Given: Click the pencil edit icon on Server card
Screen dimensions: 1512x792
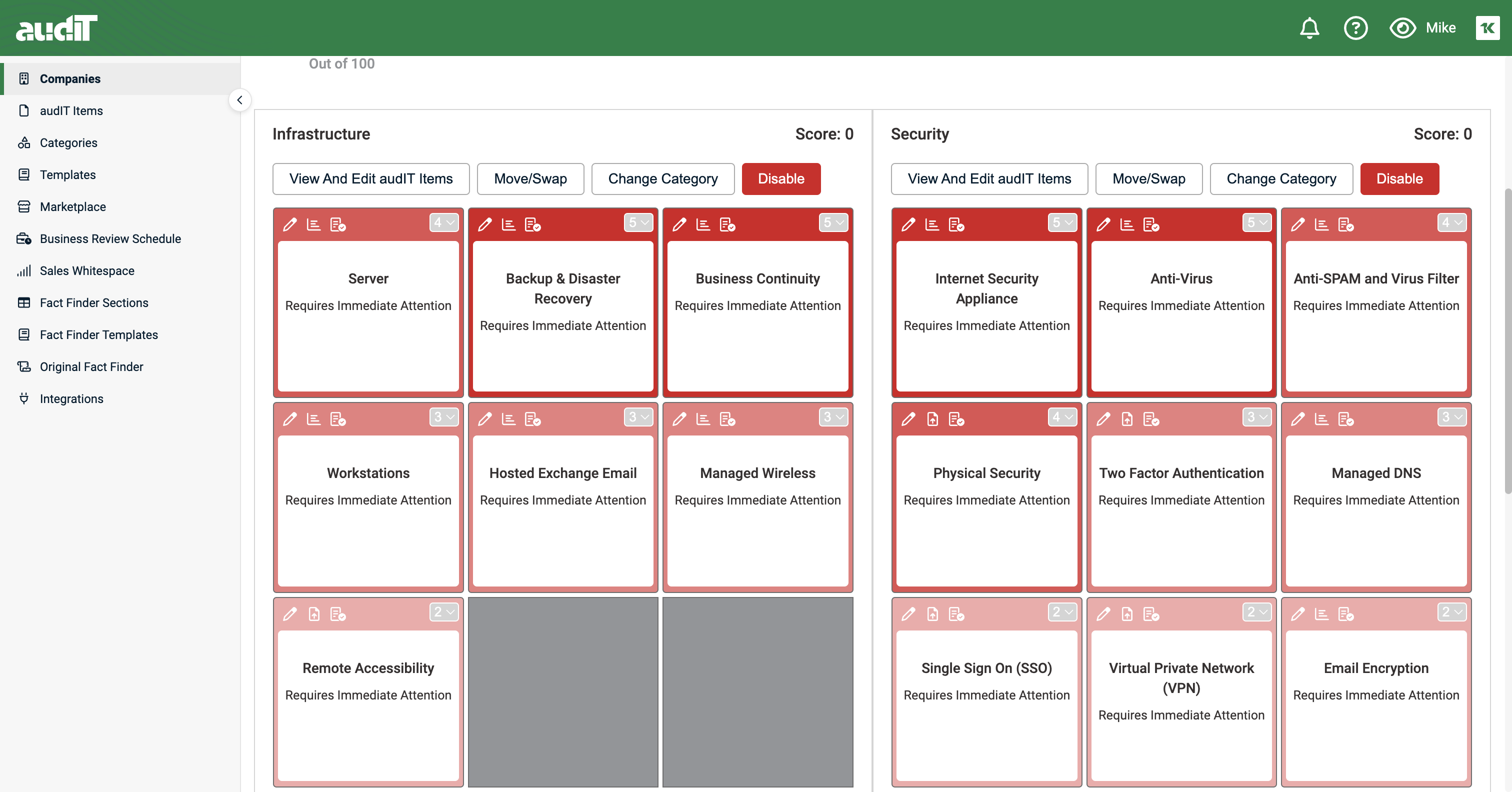Looking at the screenshot, I should (290, 224).
